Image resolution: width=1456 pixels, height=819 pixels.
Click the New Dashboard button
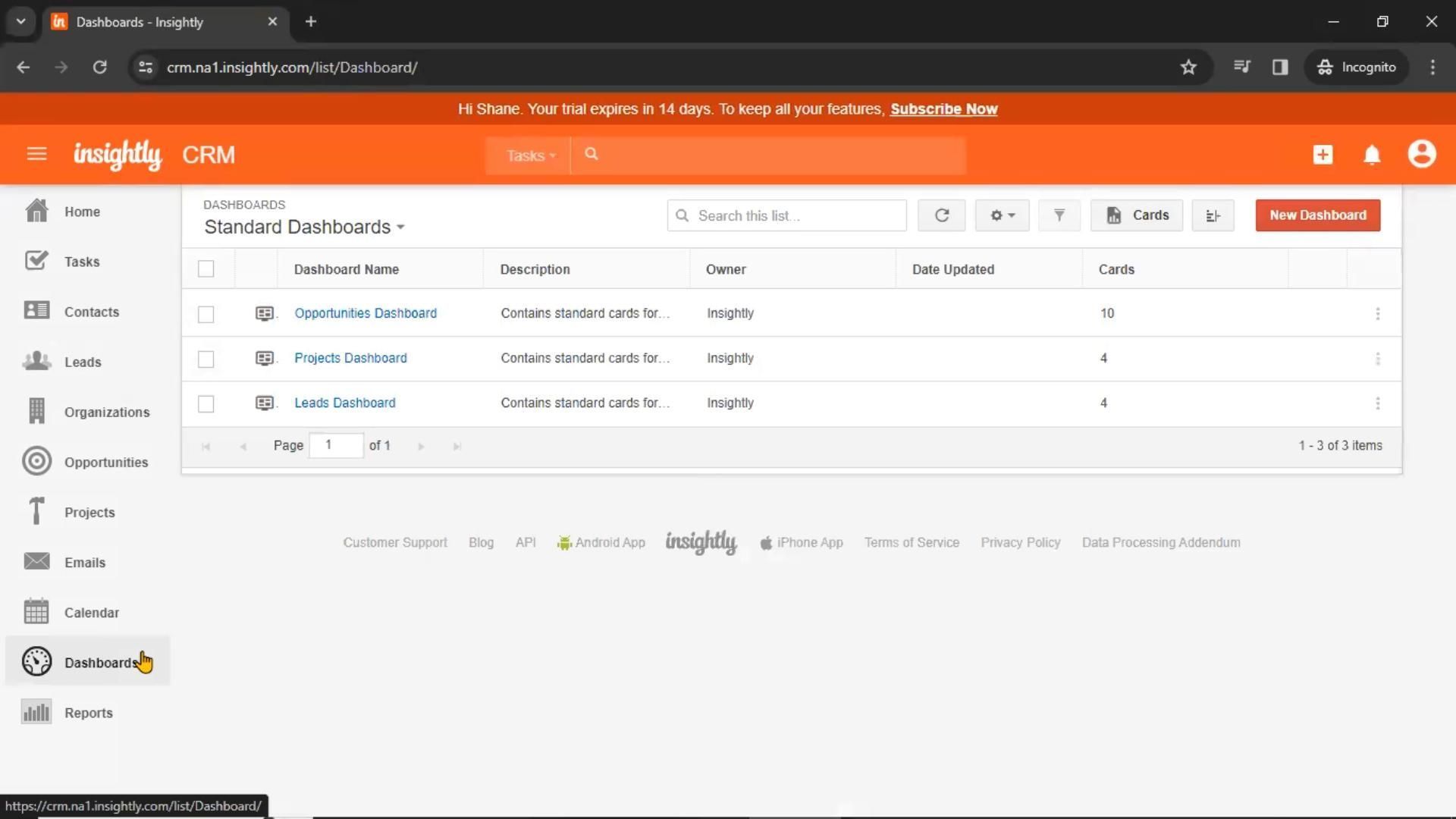click(x=1317, y=215)
